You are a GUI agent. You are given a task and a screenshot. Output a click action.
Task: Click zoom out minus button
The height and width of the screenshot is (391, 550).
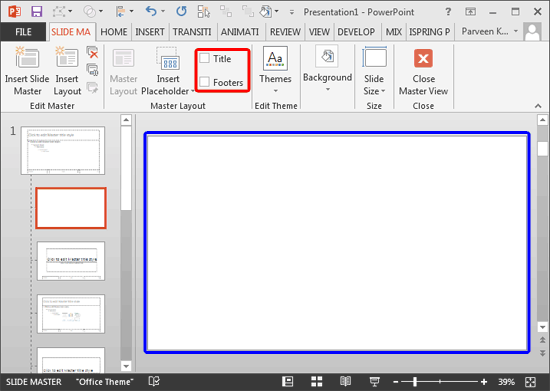(x=396, y=382)
